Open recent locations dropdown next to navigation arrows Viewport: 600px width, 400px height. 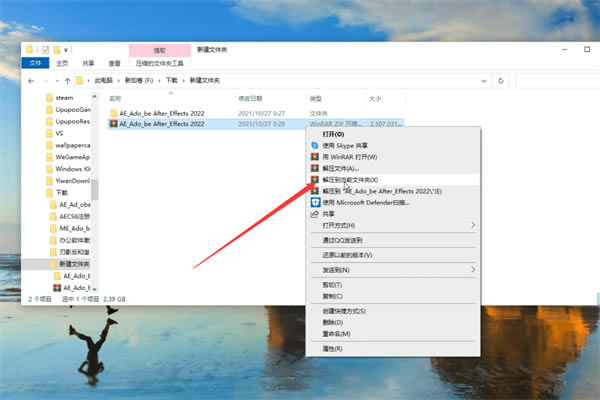coord(57,81)
